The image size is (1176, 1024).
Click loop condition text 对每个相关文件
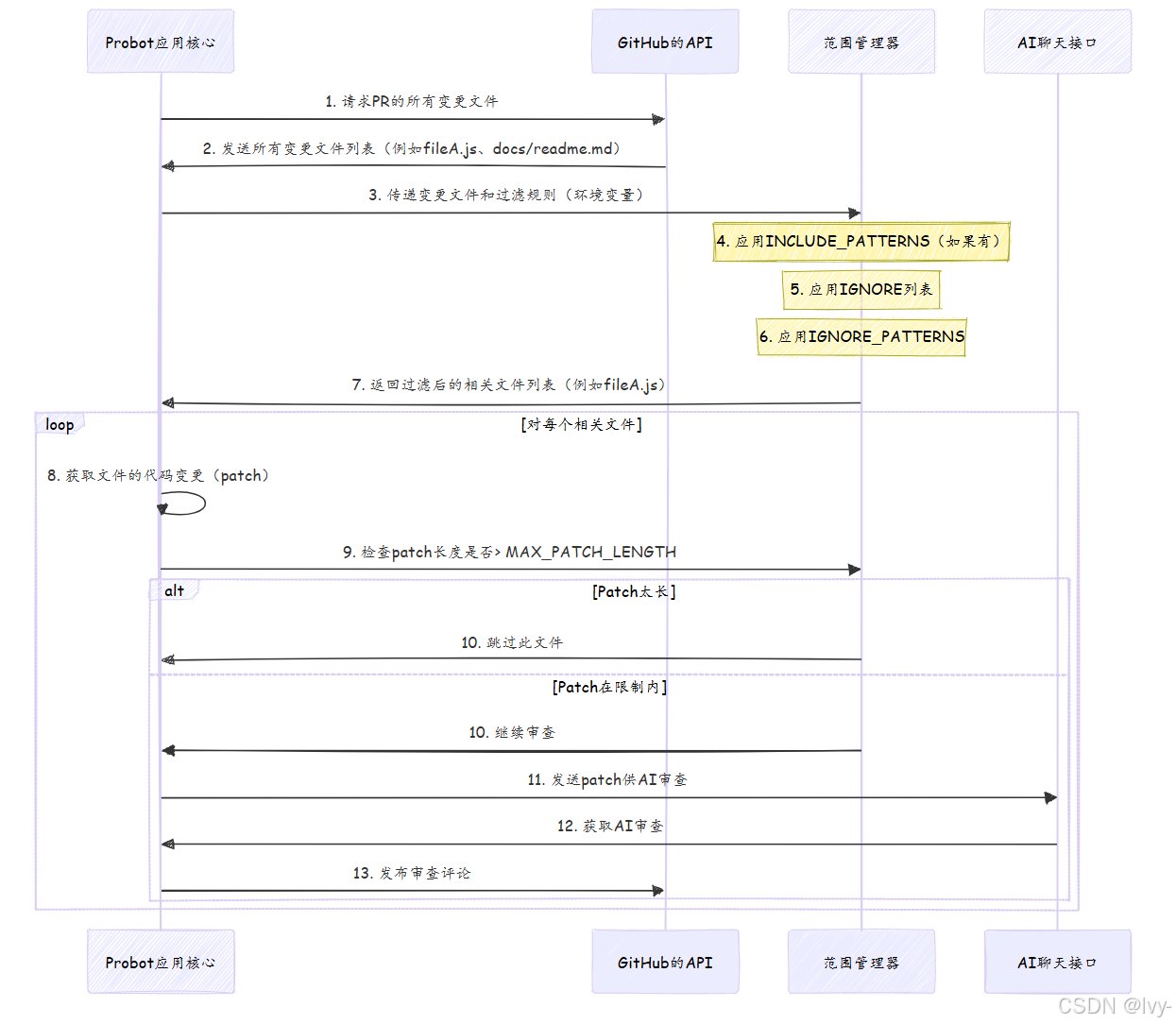point(581,424)
